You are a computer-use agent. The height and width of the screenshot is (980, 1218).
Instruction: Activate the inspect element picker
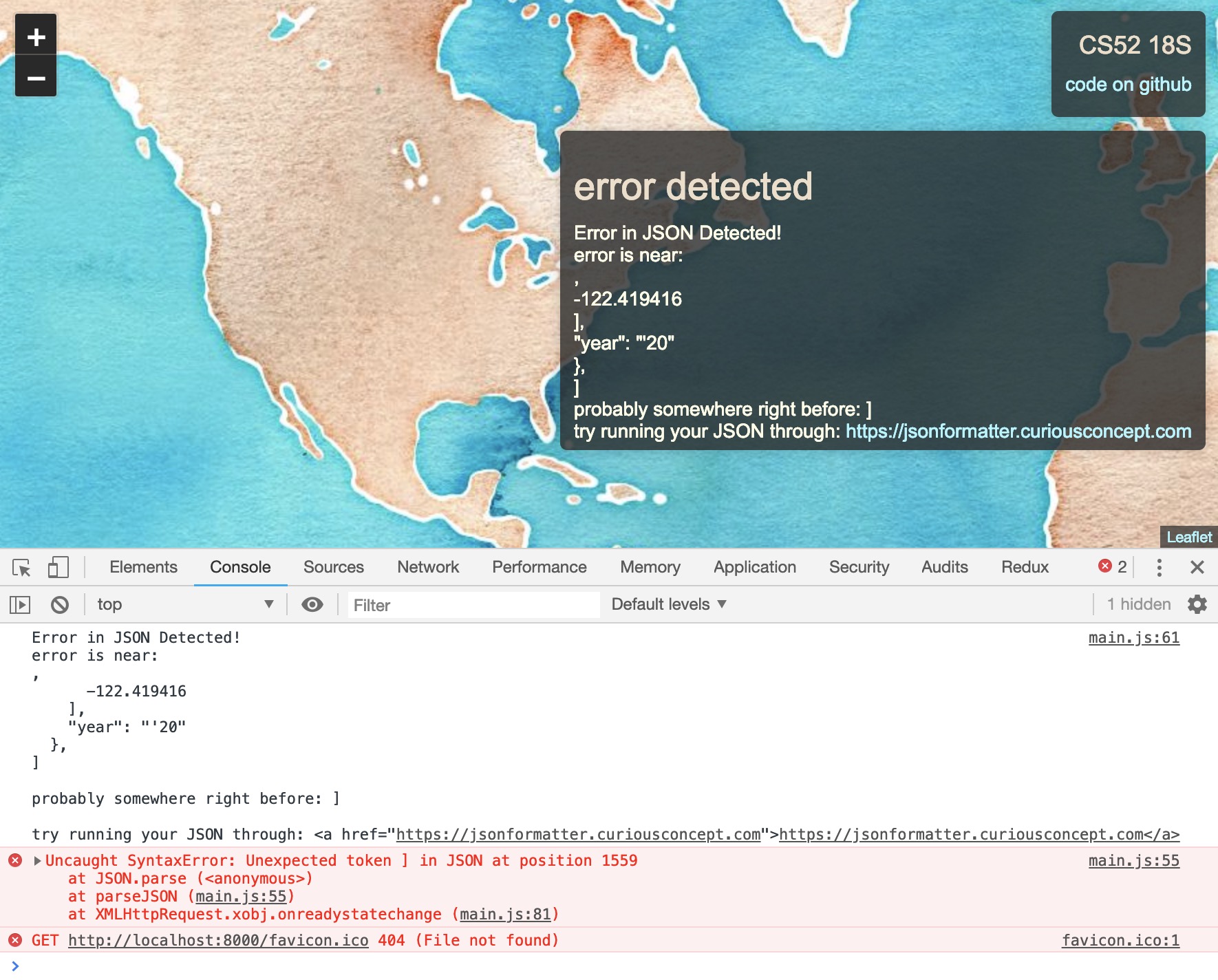pos(21,568)
